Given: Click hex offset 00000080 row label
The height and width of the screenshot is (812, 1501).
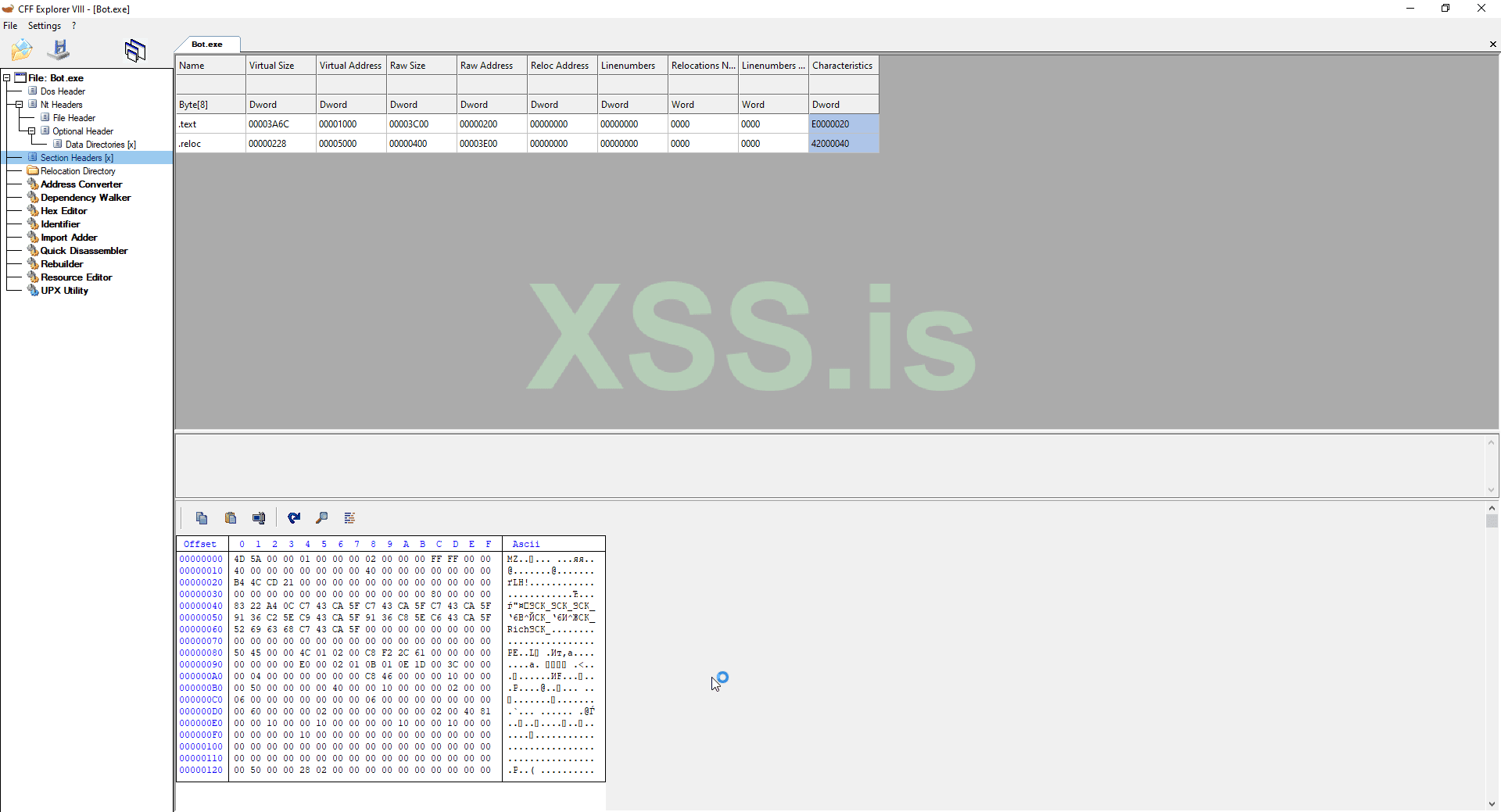Looking at the screenshot, I should tap(201, 653).
